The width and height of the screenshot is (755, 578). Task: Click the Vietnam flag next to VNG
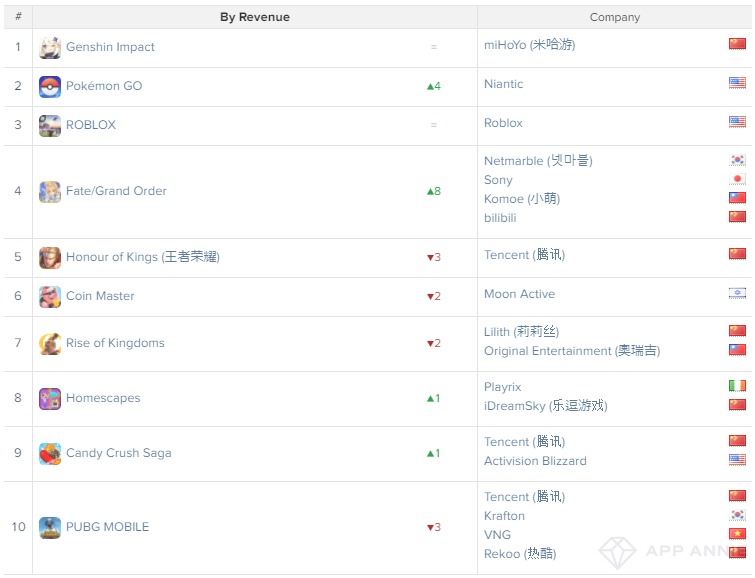[x=737, y=534]
